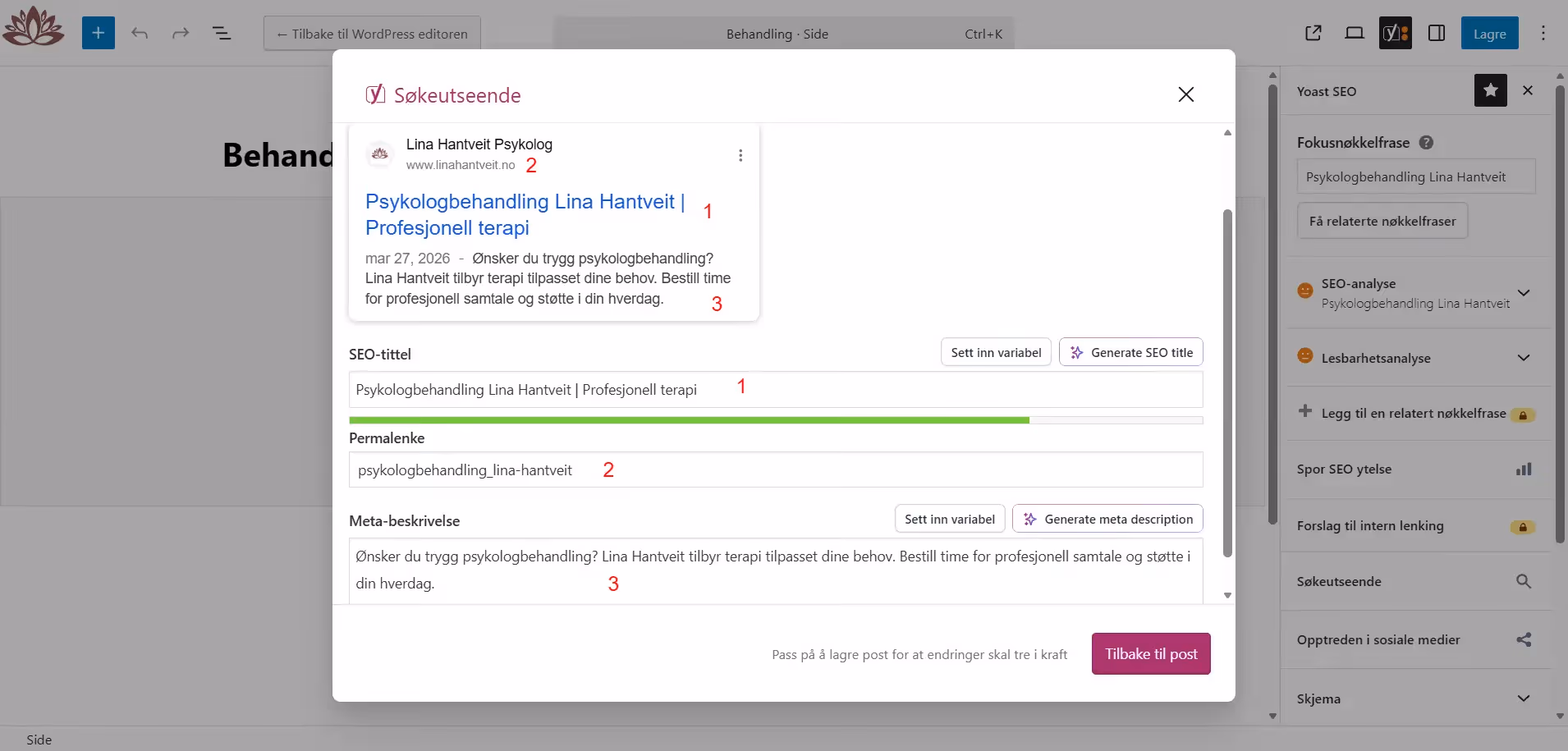Image resolution: width=1568 pixels, height=751 pixels.
Task: Click the SEO-analyse orange face icon
Action: tap(1305, 291)
